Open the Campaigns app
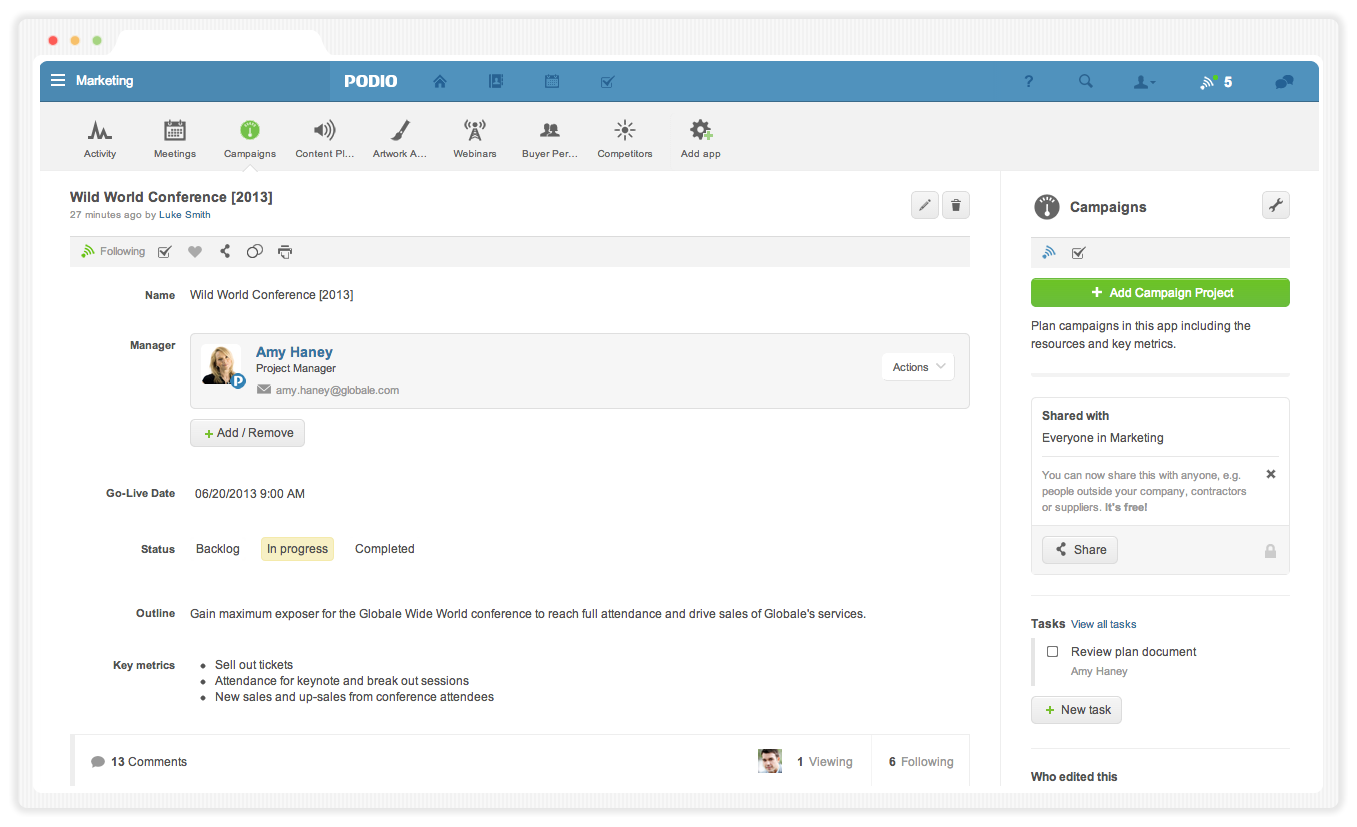 click(x=250, y=139)
